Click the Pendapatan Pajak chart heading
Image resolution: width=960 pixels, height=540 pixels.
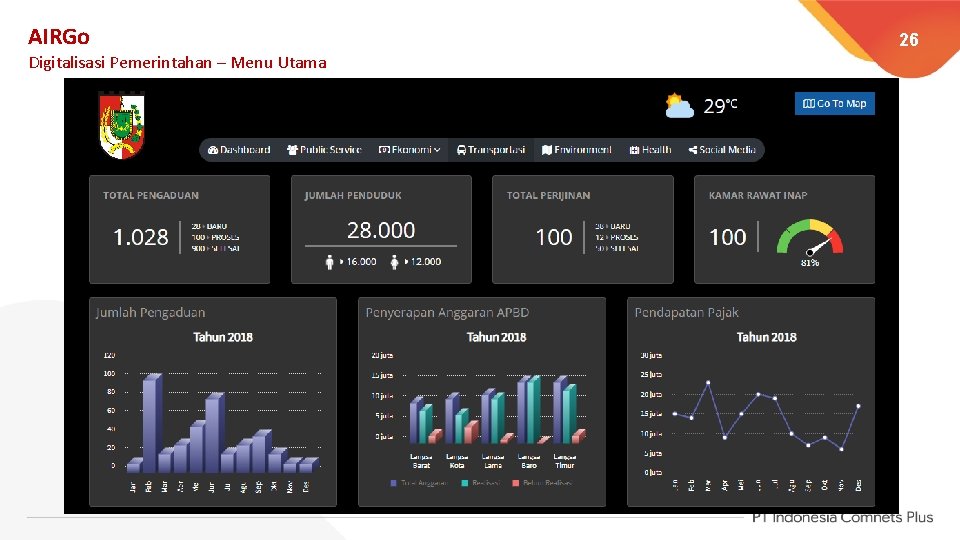pos(686,313)
